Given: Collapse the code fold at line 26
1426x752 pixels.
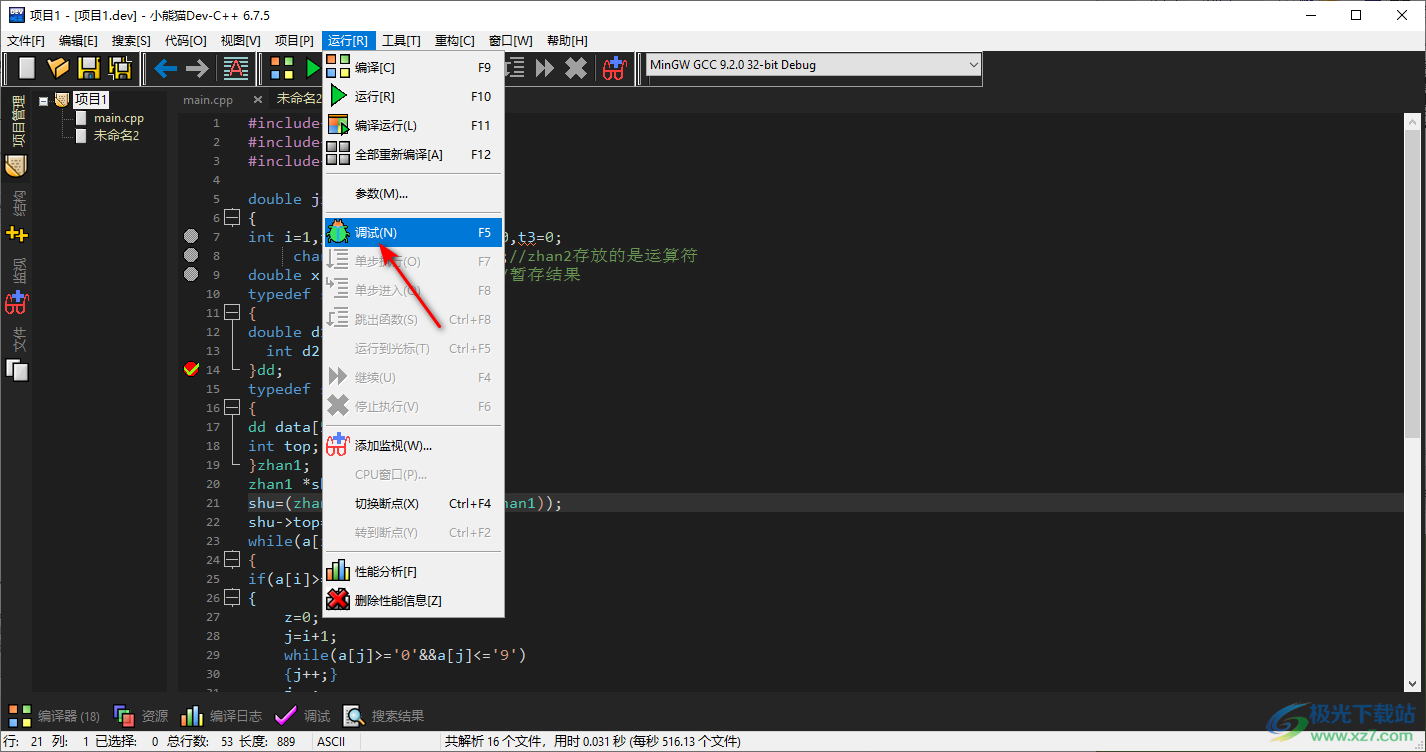Looking at the screenshot, I should click(x=232, y=598).
